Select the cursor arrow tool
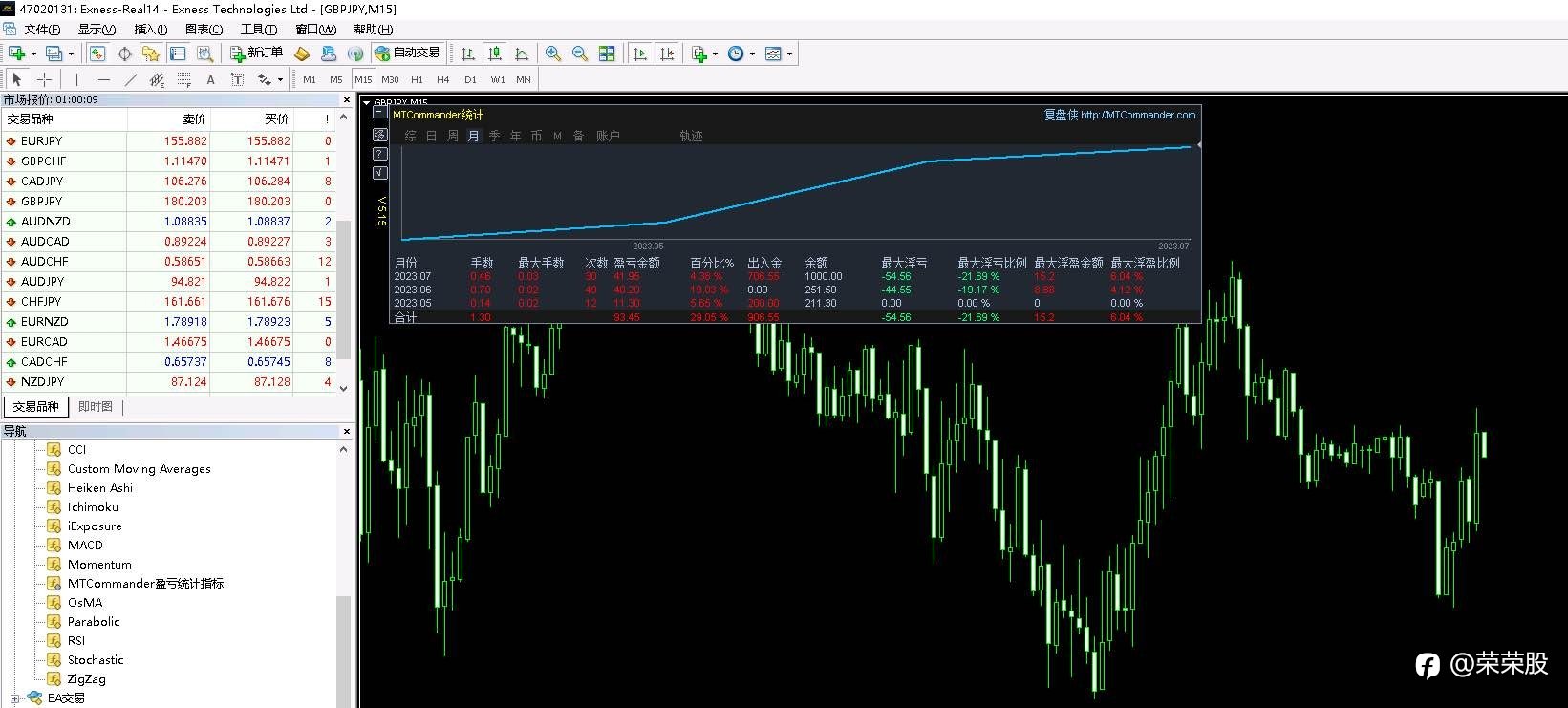Image resolution: width=1568 pixels, height=708 pixels. pyautogui.click(x=17, y=79)
